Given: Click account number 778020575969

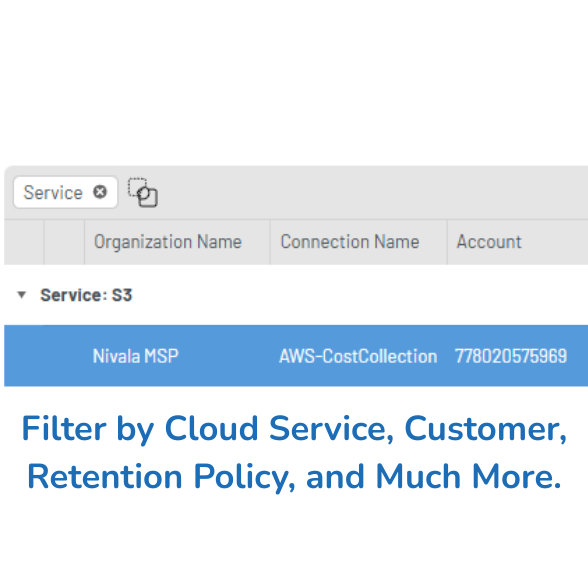Looking at the screenshot, I should click(x=511, y=356).
